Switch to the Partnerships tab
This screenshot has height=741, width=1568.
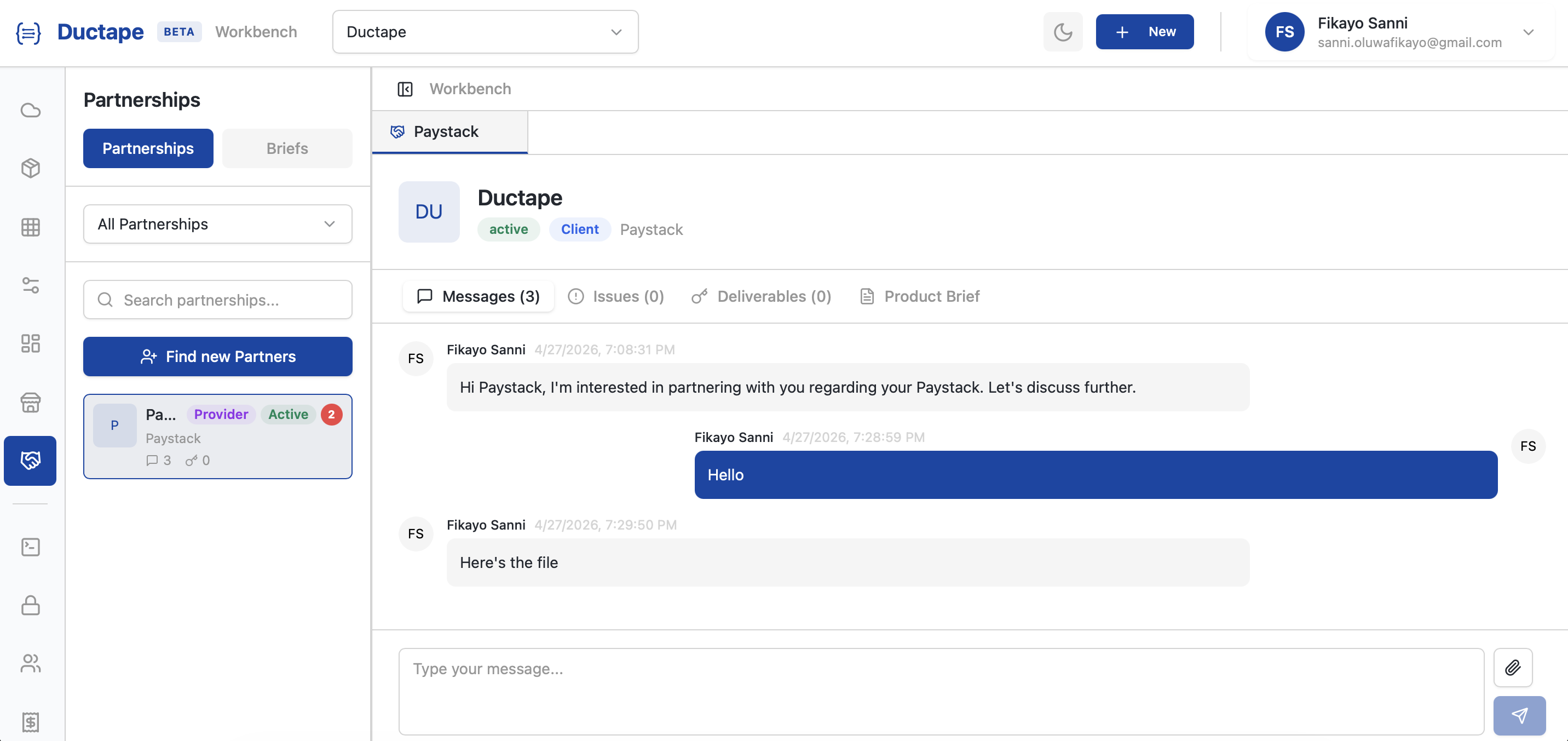[148, 148]
